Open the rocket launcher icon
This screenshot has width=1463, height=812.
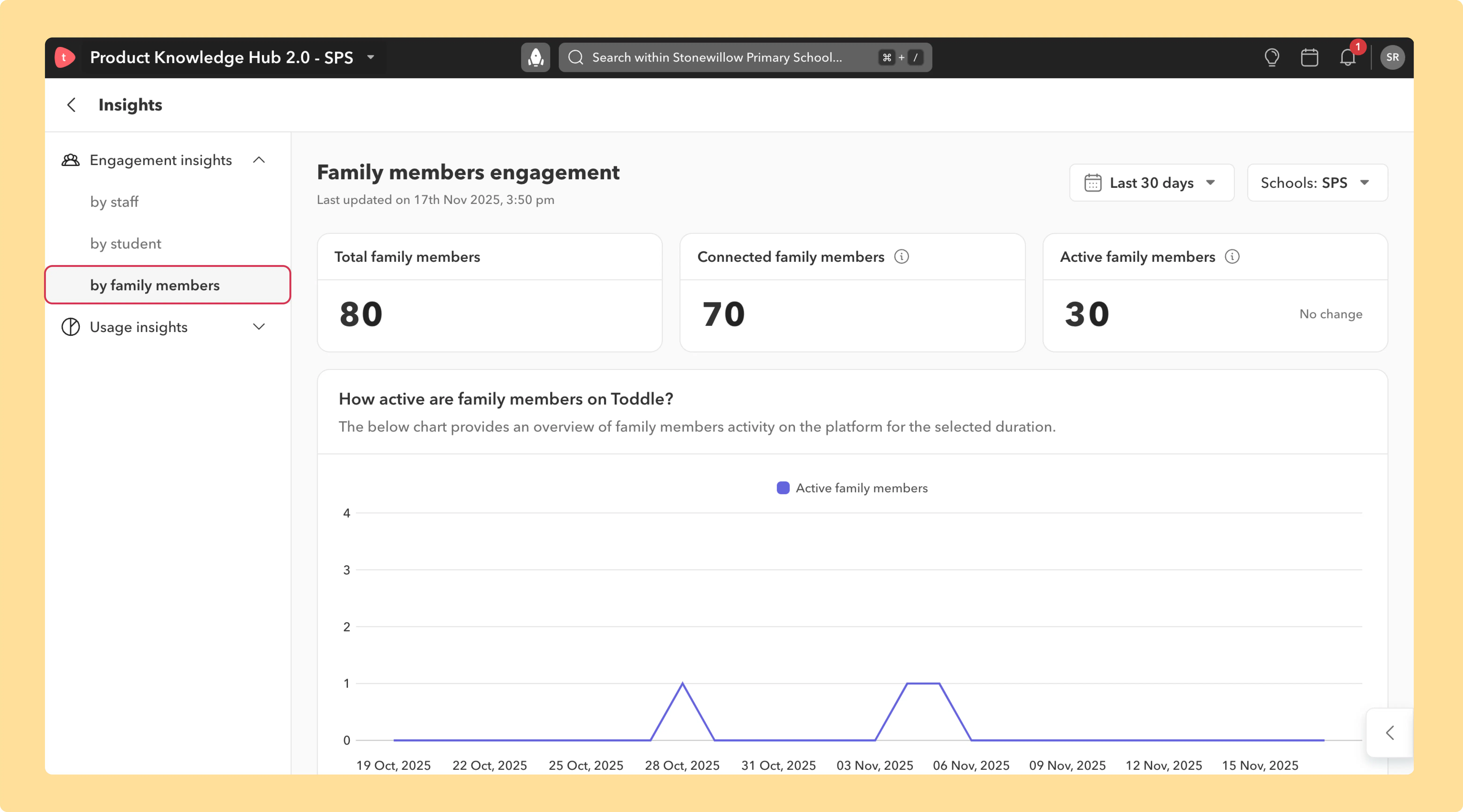point(536,57)
